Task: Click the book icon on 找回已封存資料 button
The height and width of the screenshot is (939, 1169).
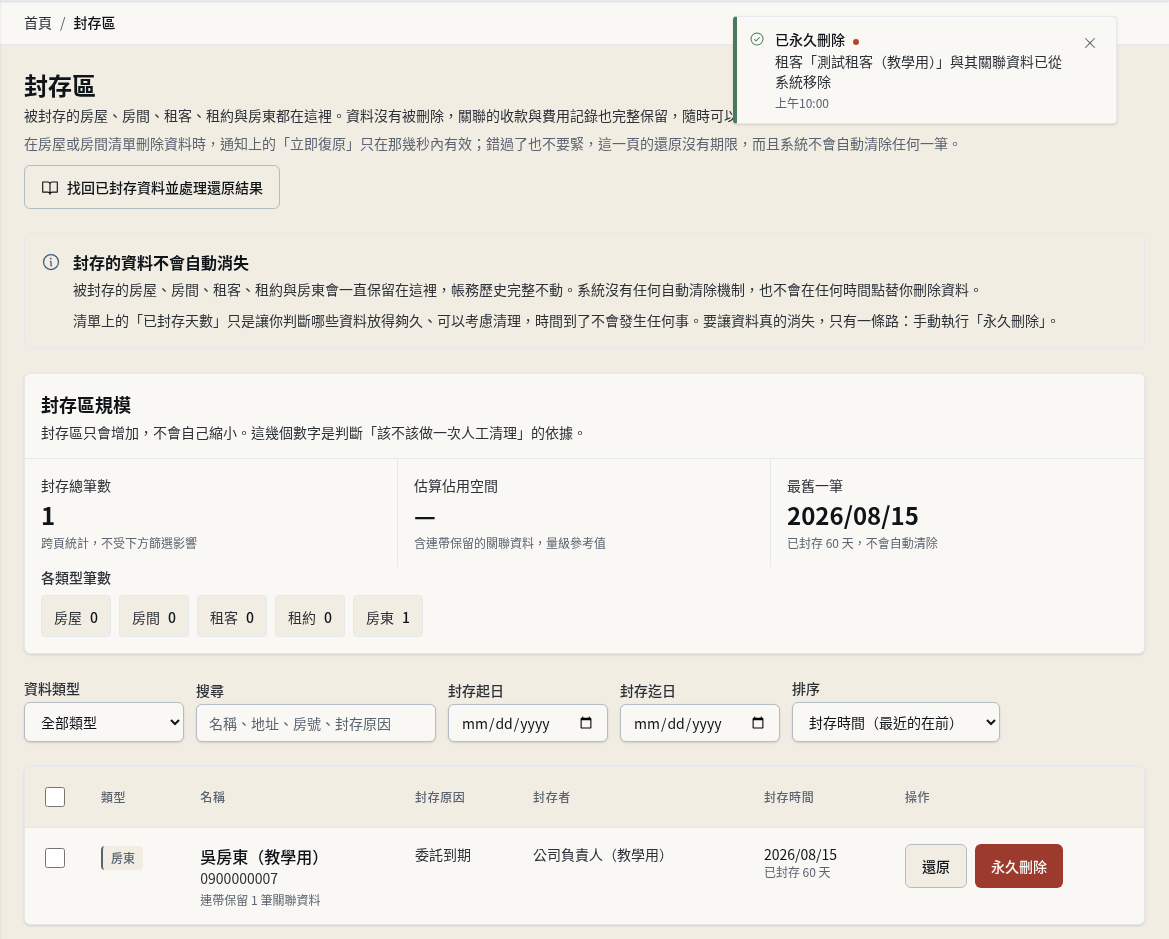Action: tap(50, 188)
